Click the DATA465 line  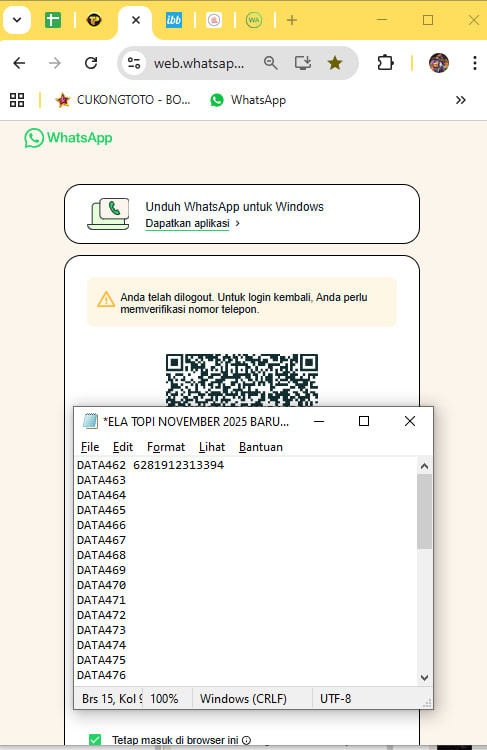coord(101,510)
